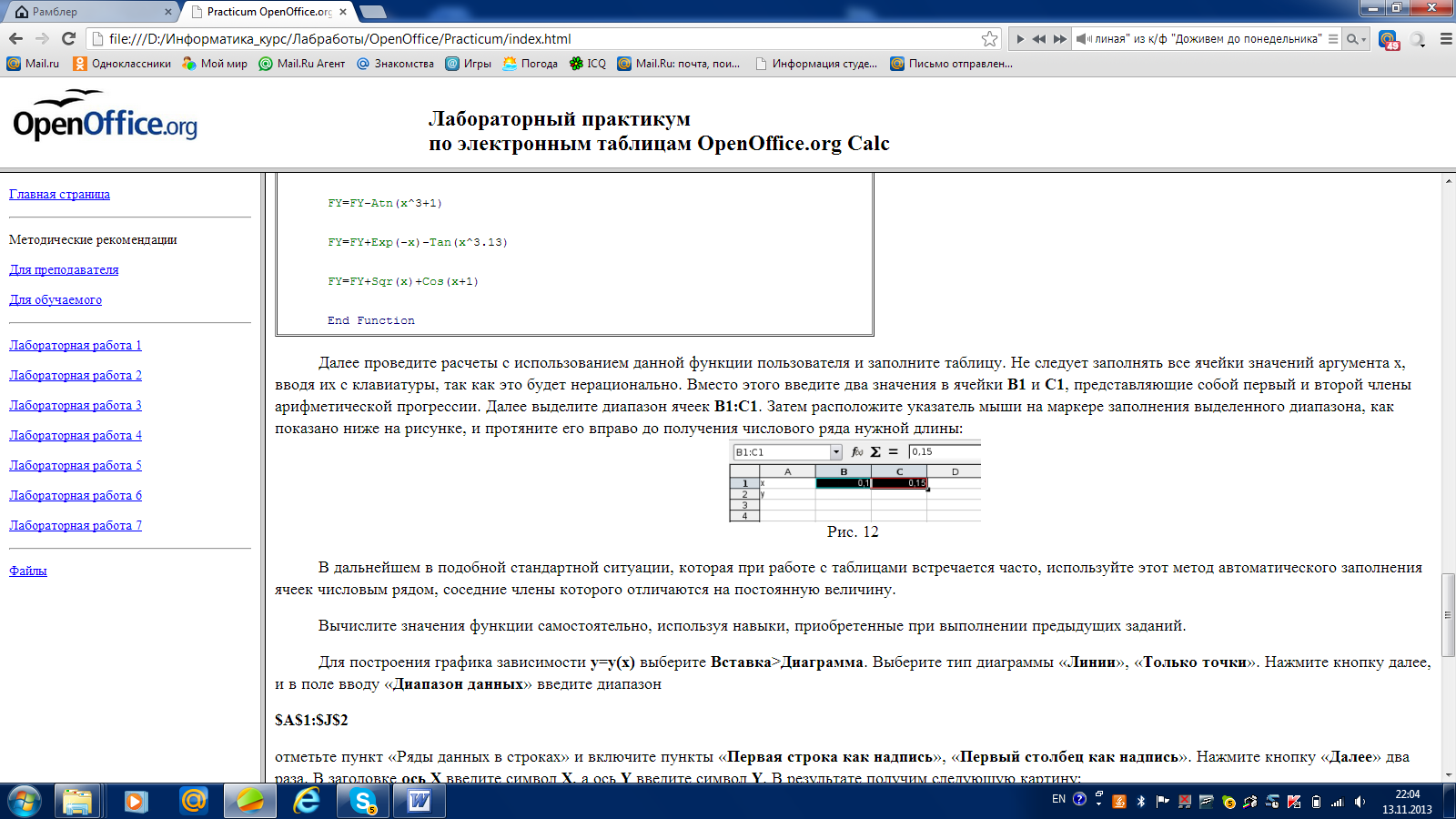Viewport: 1456px width, 819px height.
Task: Open a new browser tab
Action: click(x=373, y=12)
